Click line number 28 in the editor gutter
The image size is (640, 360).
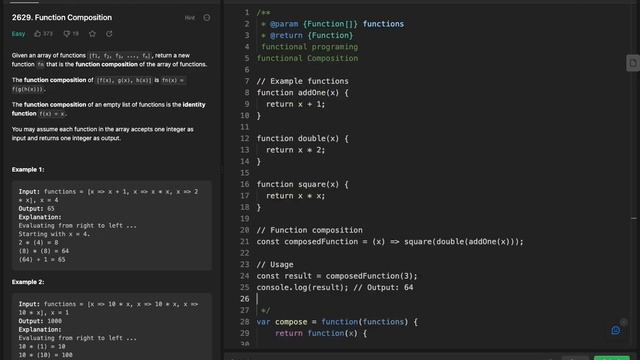point(244,322)
